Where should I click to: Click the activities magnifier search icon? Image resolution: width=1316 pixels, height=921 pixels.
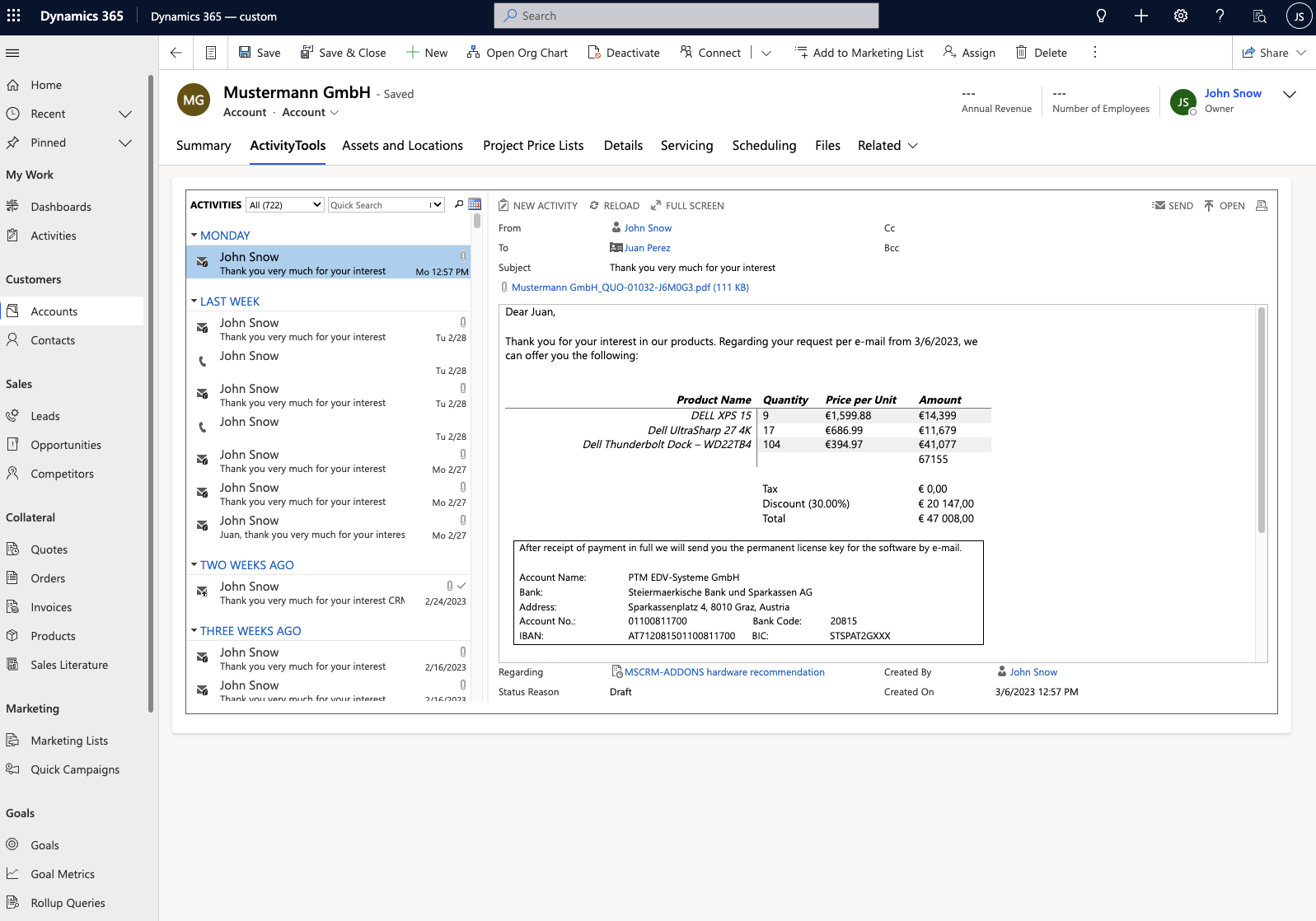(x=459, y=204)
